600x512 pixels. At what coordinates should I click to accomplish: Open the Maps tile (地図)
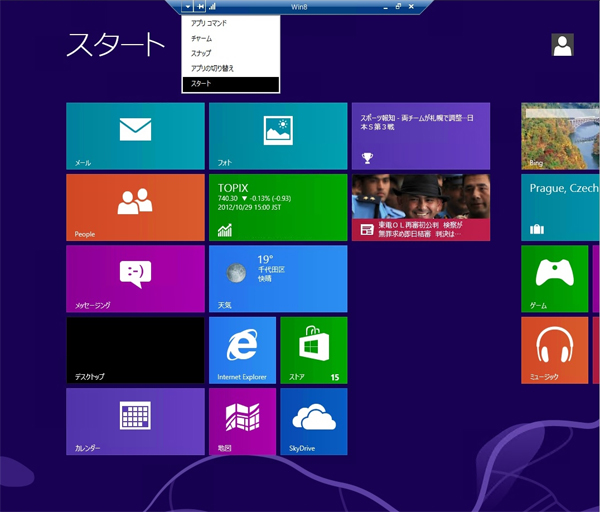click(x=242, y=421)
